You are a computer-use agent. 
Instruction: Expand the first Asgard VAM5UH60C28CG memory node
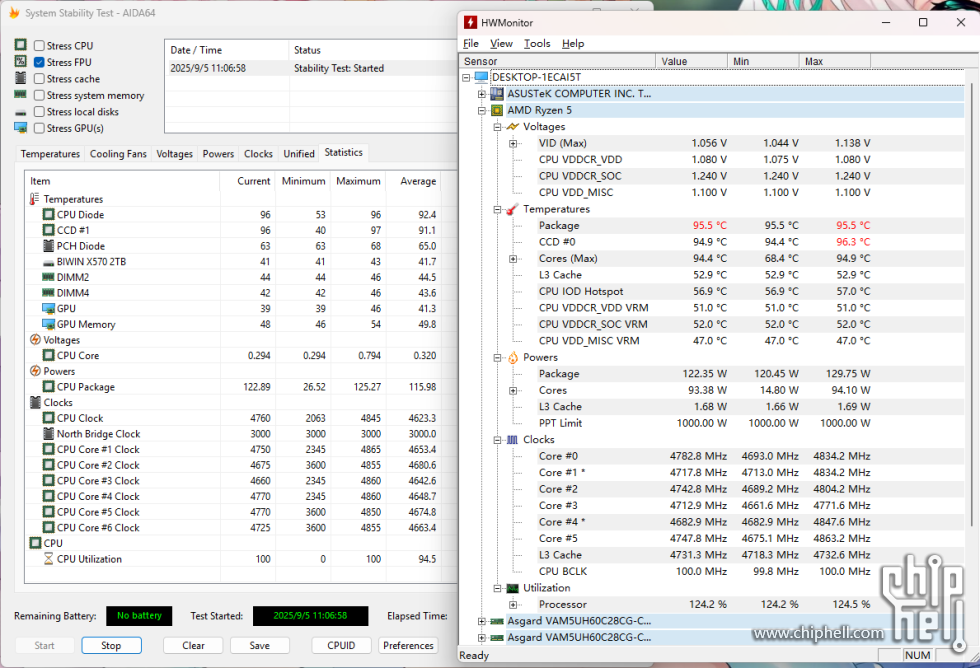point(482,621)
